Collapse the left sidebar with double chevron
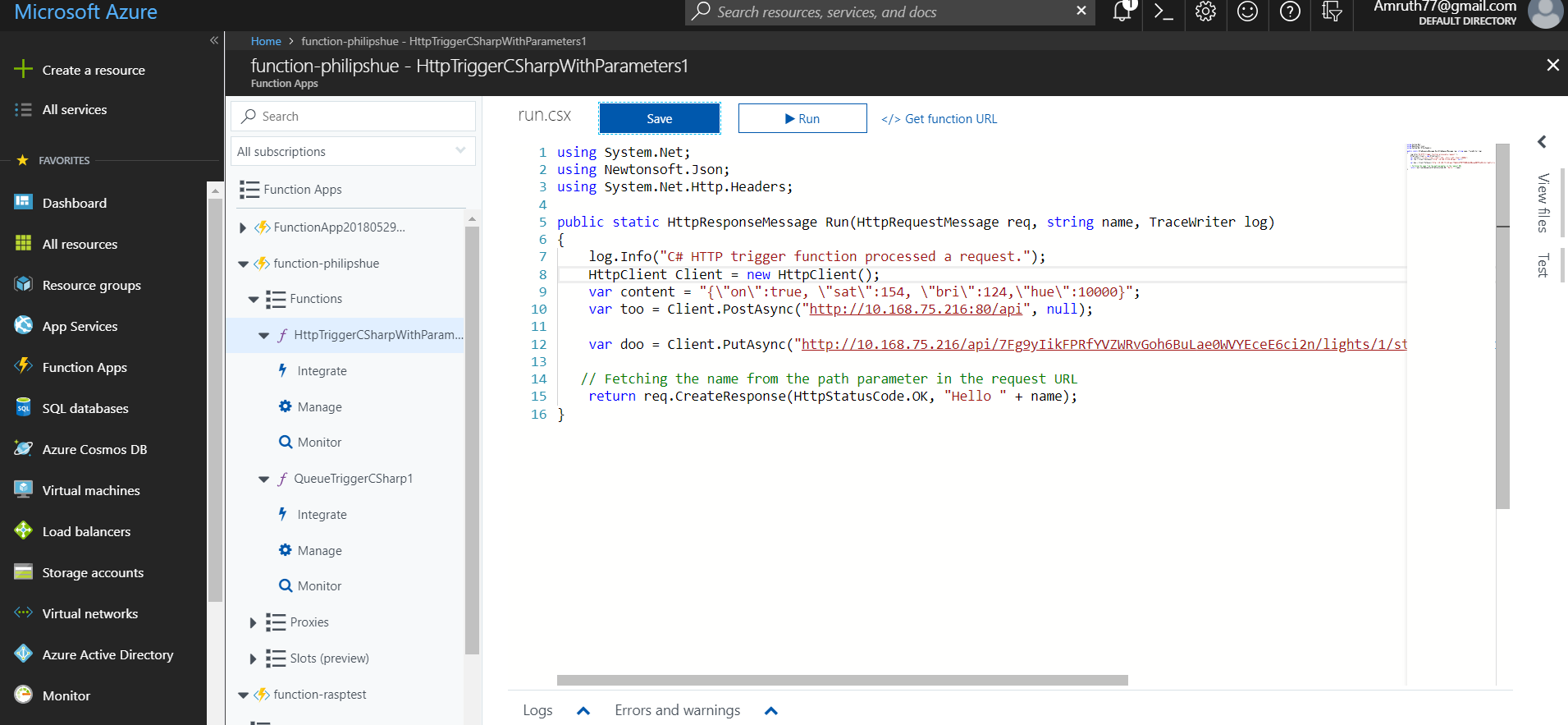 tap(214, 40)
